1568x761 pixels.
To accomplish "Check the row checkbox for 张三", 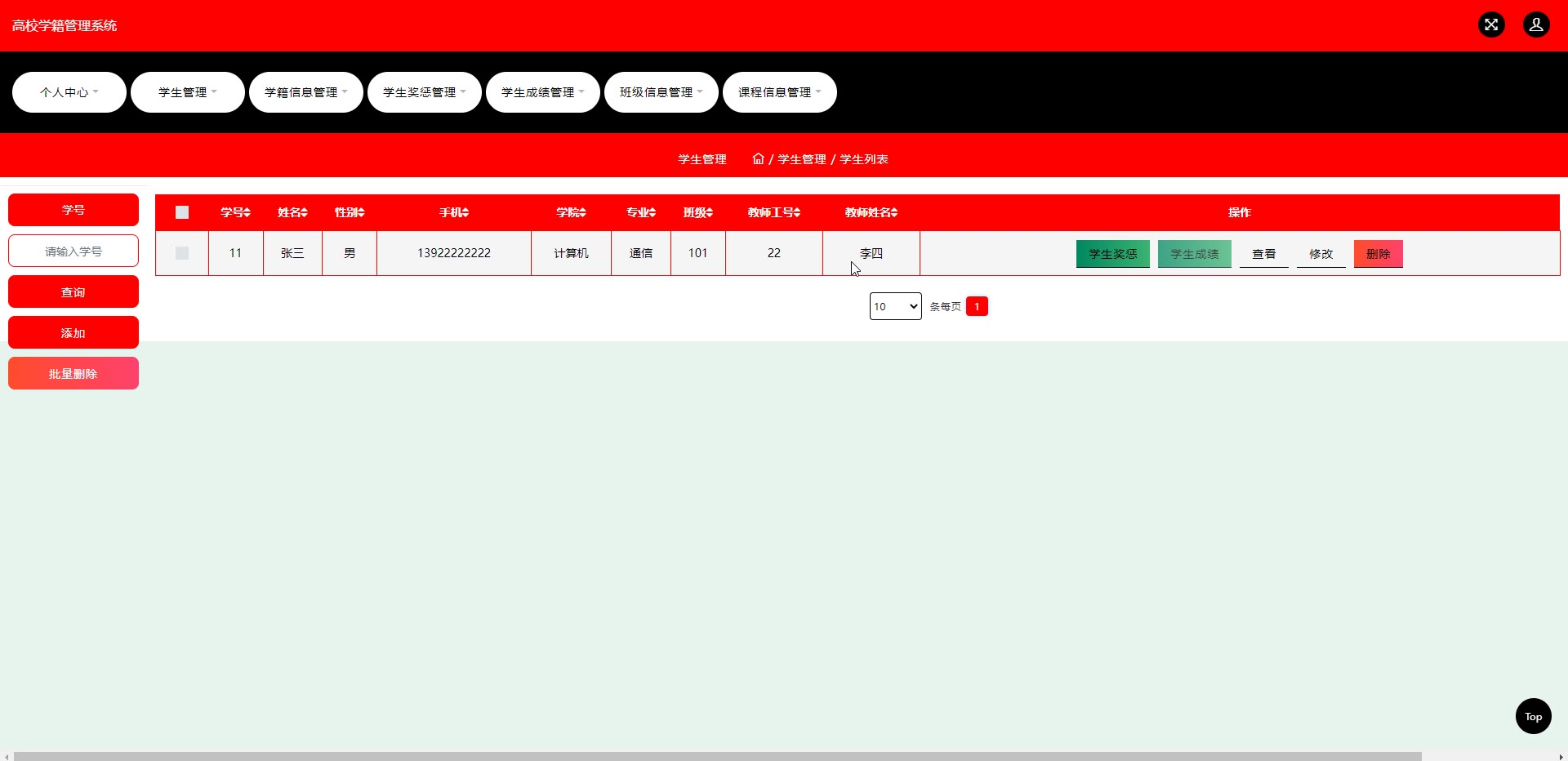I will (182, 253).
